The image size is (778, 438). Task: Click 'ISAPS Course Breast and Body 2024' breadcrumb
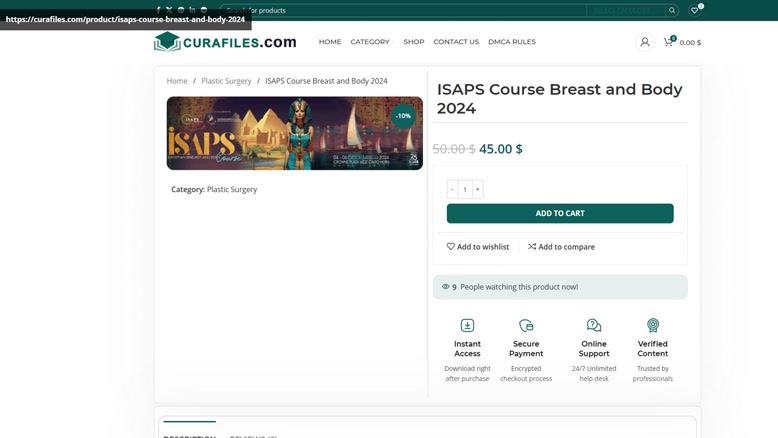click(326, 81)
